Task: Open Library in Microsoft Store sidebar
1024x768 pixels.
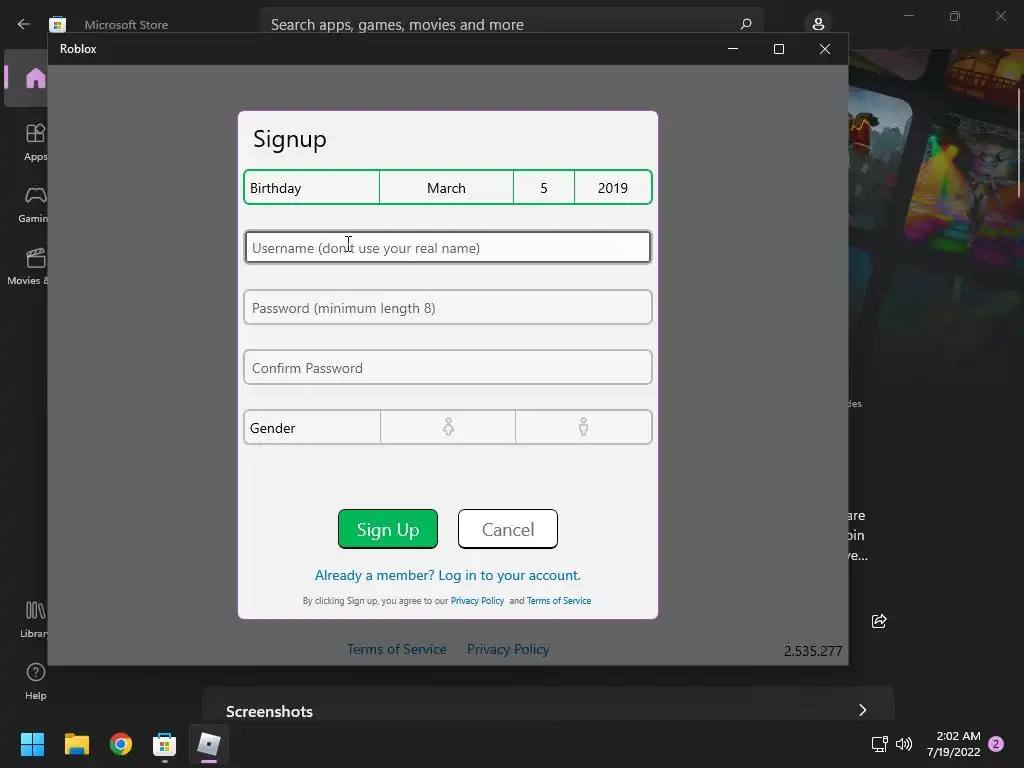Action: (x=34, y=619)
